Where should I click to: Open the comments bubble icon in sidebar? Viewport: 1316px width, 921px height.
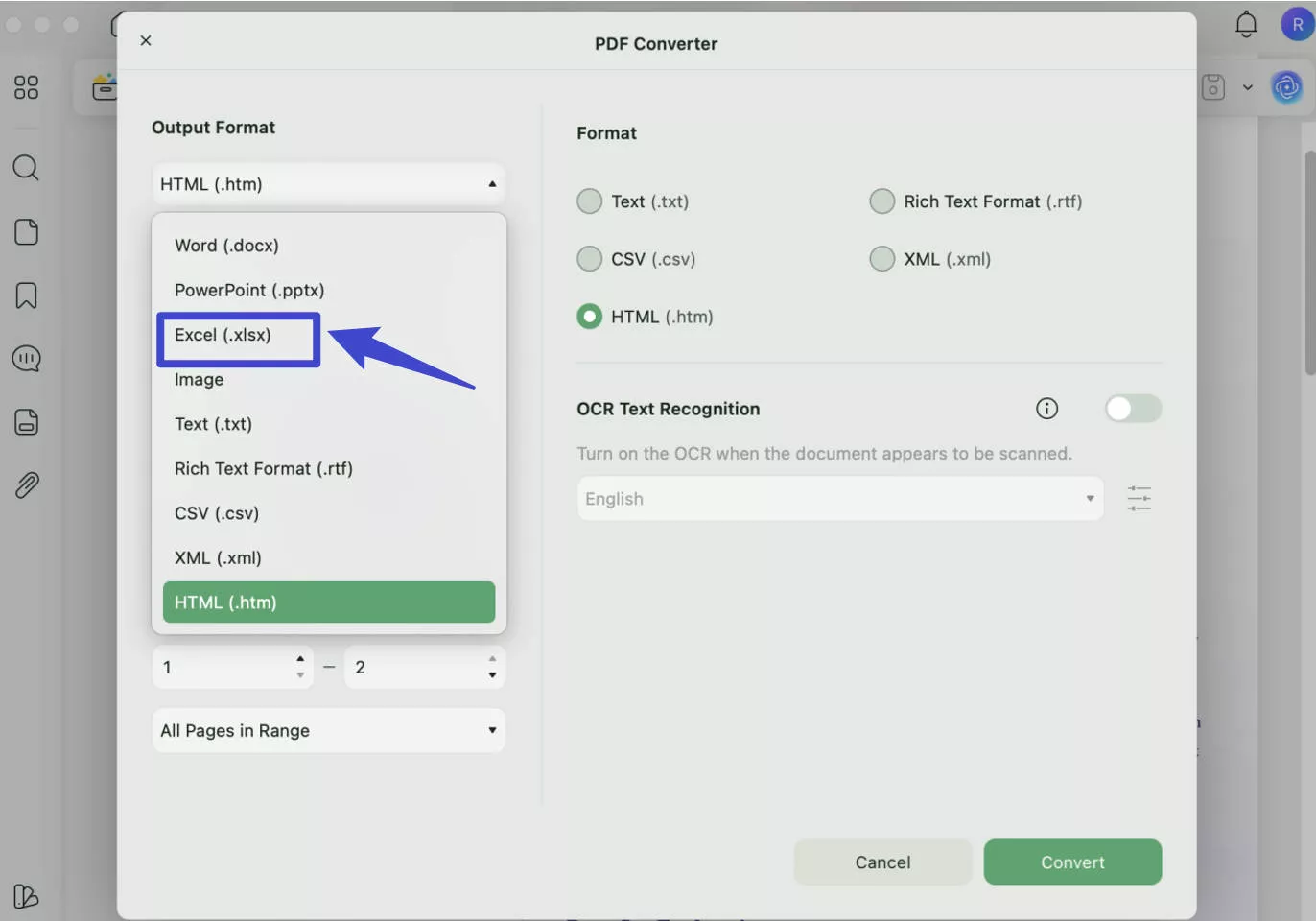tap(26, 359)
